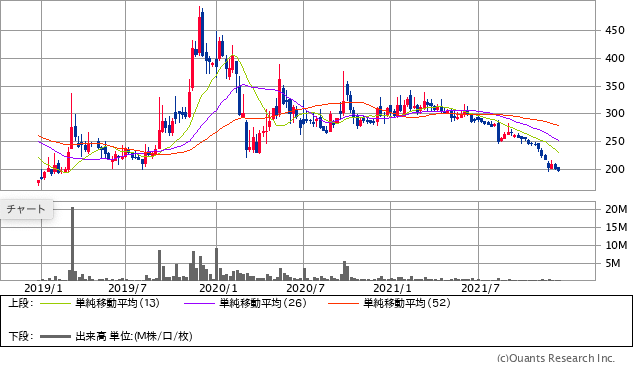Image resolution: width=633 pixels, height=372 pixels.
Task: Click the 上段: legend row label
Action: click(x=21, y=303)
